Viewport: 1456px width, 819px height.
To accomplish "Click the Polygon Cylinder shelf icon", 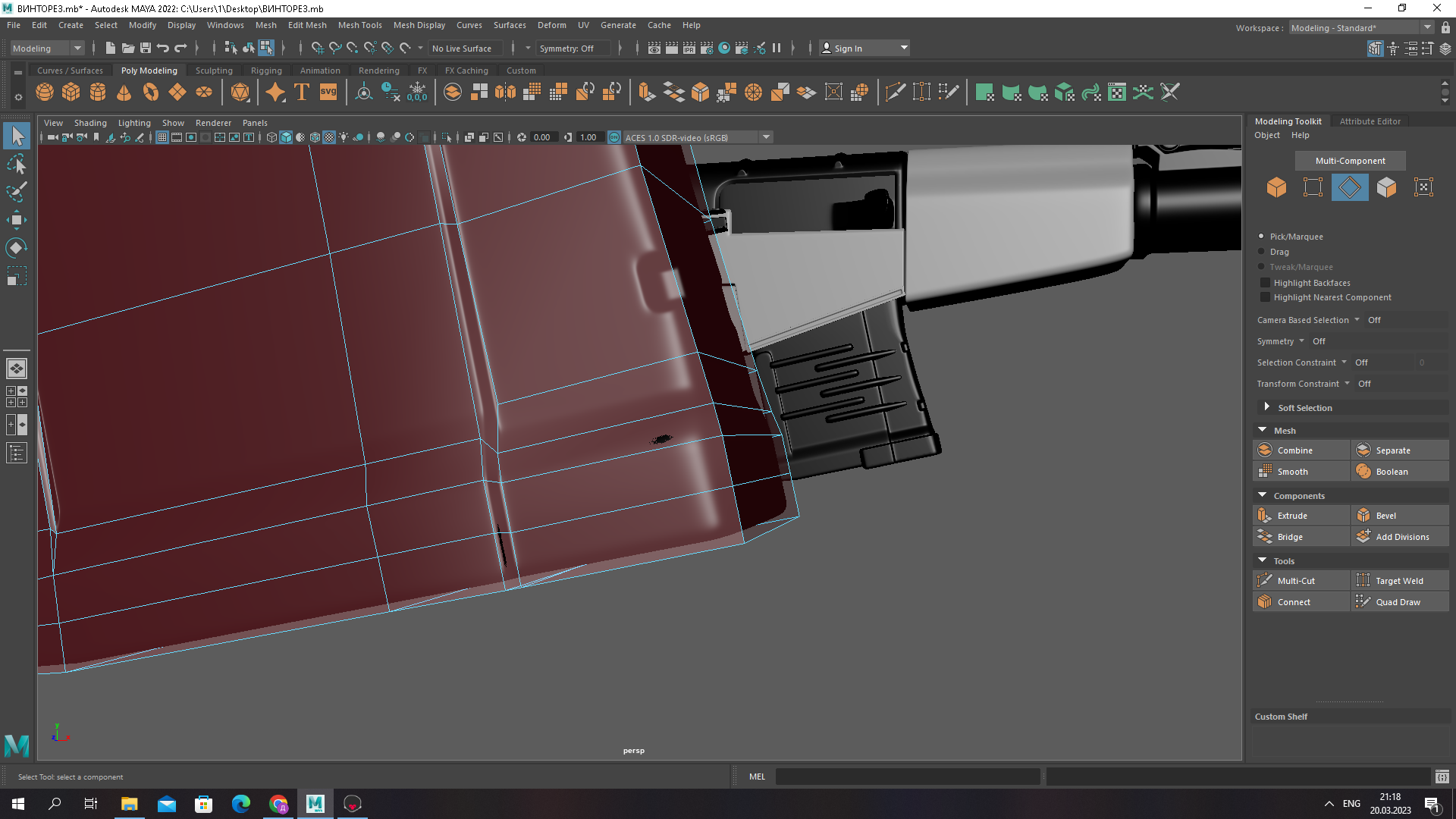I will click(x=98, y=93).
